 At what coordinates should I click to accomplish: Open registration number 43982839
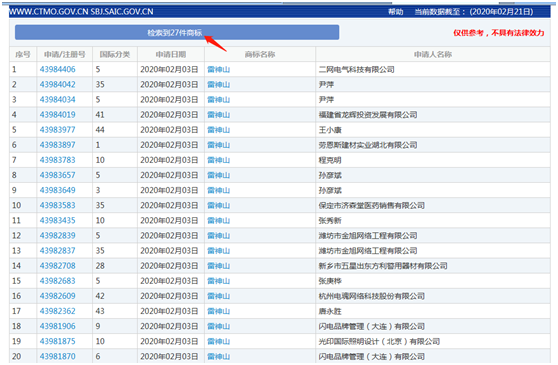(58, 236)
